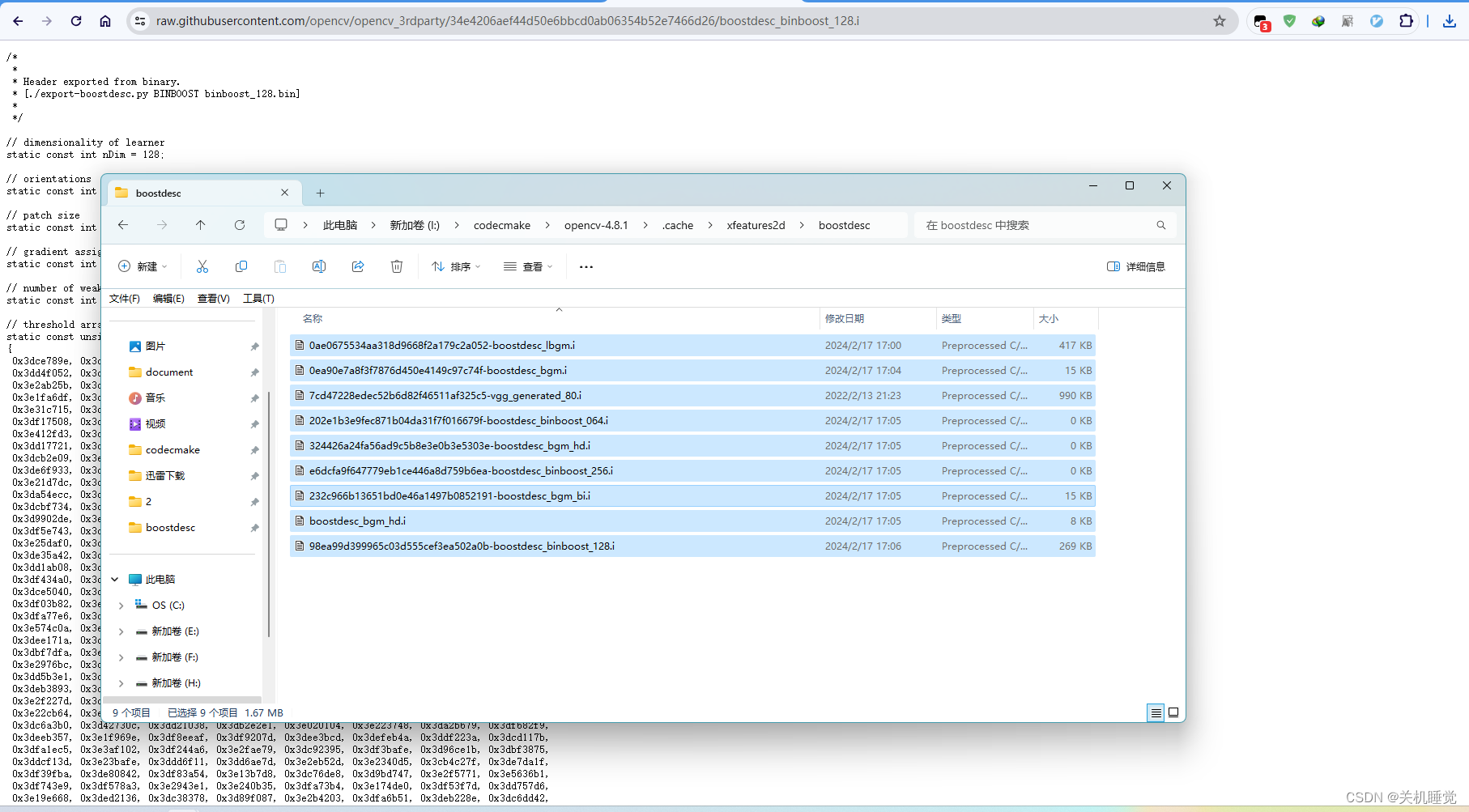1469x812 pixels.
Task: Toggle the bookmark star for this page
Action: pos(1220,21)
